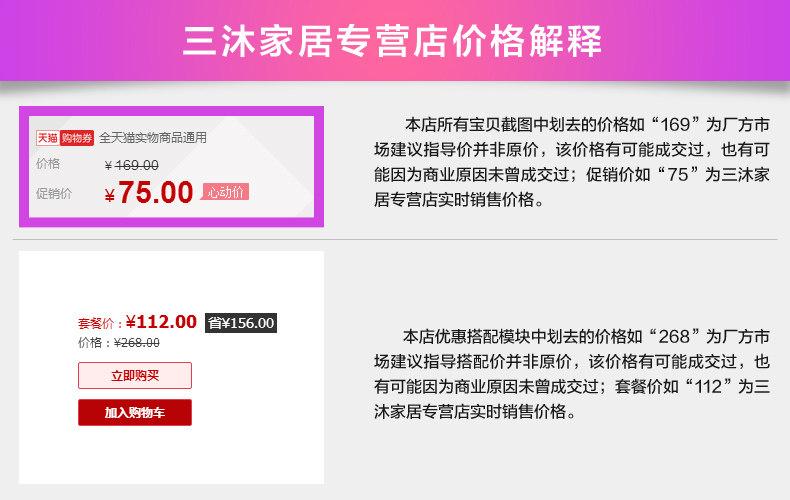Click the horizontal divider line between sections
This screenshot has width=790, height=500.
(394, 240)
